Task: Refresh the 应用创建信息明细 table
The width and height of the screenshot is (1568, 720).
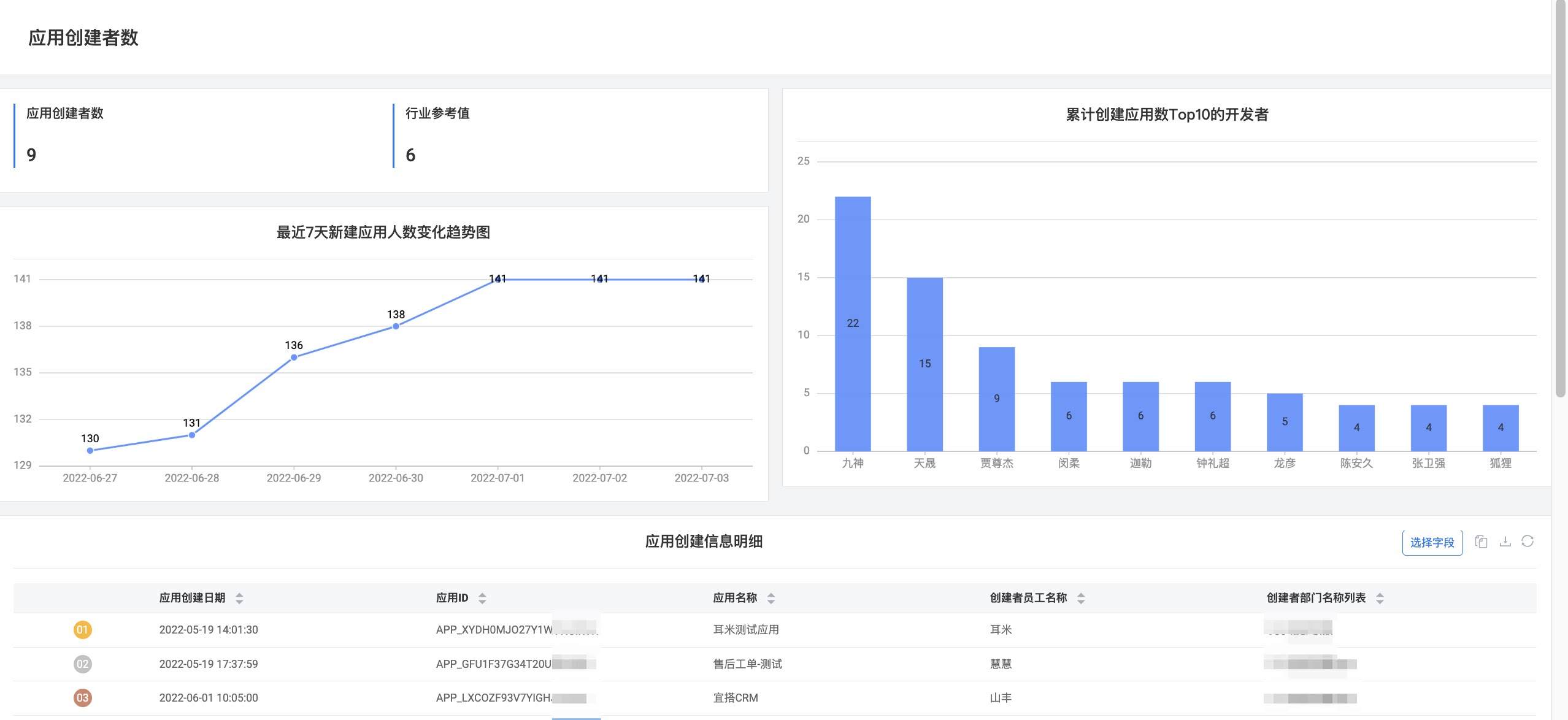Action: click(x=1528, y=541)
